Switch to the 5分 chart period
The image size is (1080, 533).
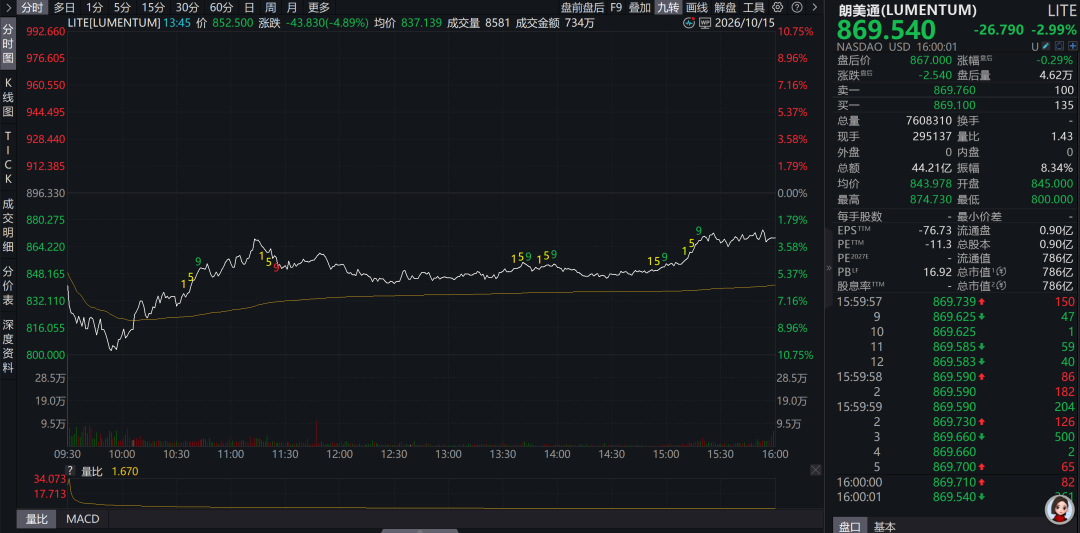[x=122, y=8]
